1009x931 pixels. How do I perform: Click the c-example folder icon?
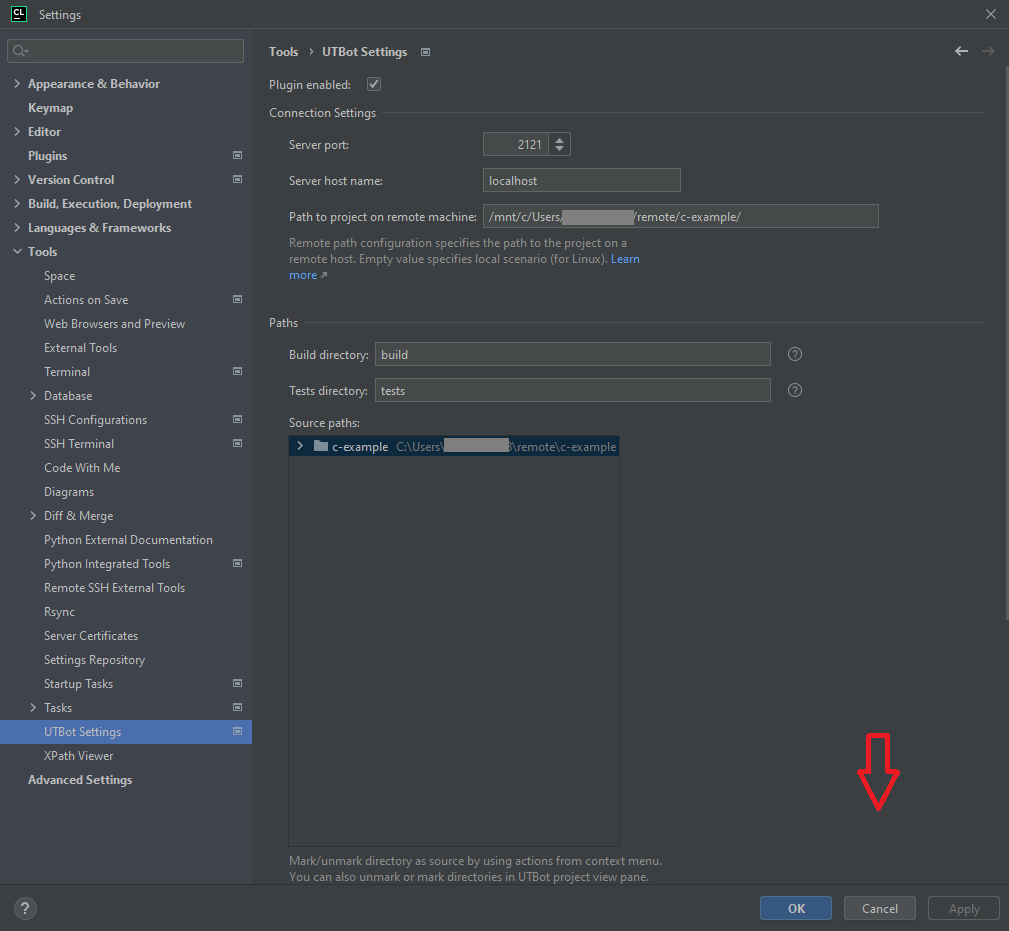[x=321, y=446]
